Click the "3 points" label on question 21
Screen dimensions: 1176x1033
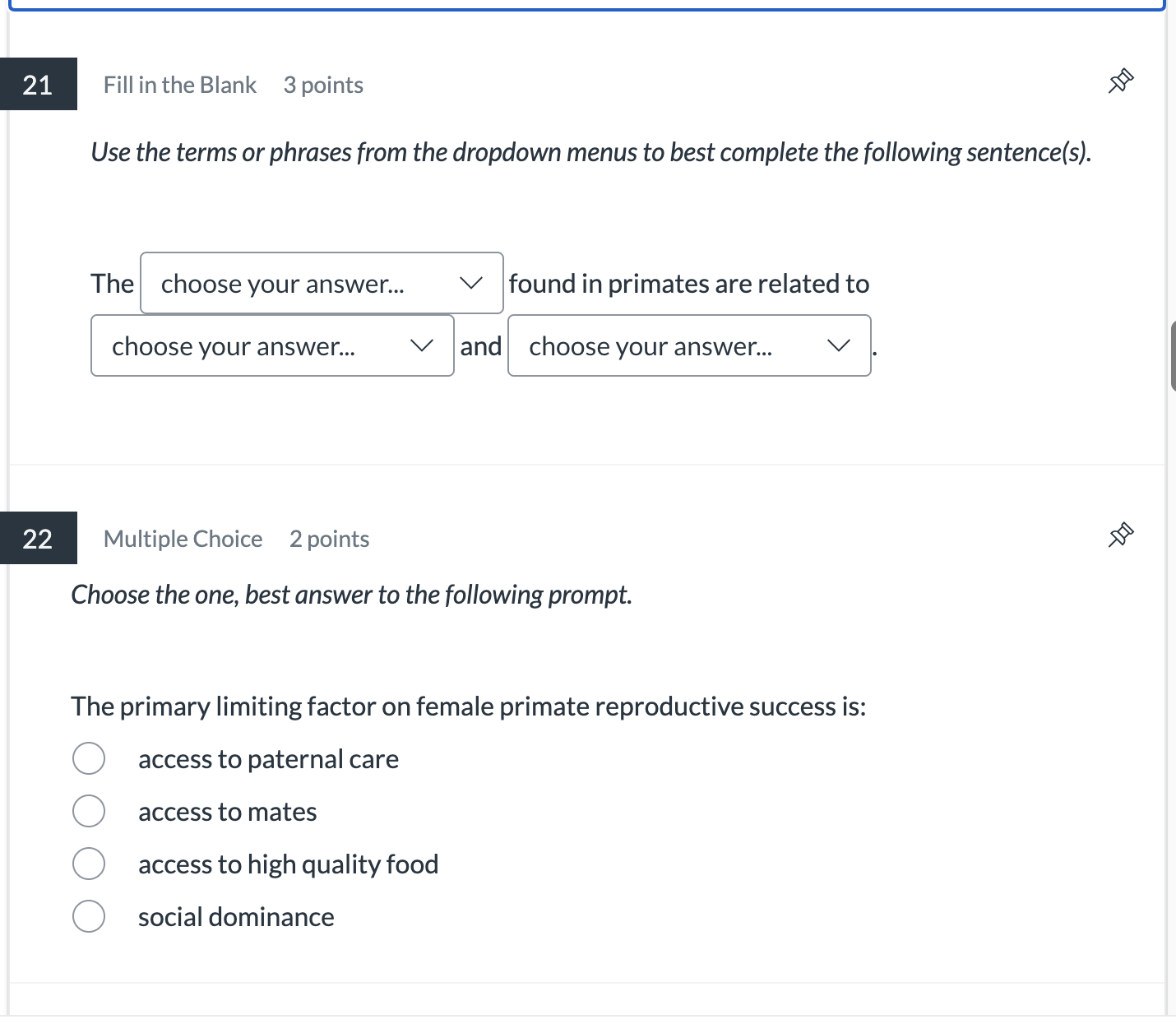[x=323, y=85]
